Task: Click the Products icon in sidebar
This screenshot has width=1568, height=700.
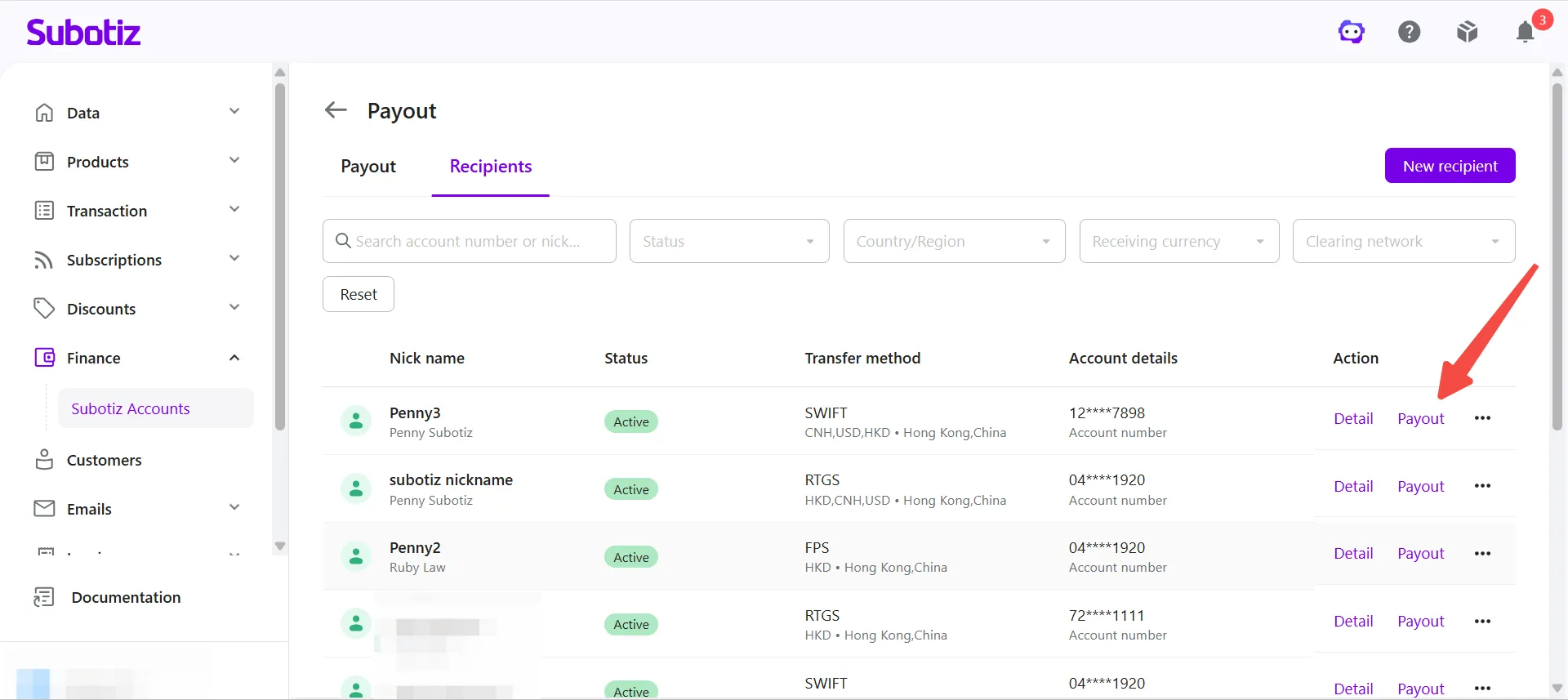Action: click(x=44, y=162)
